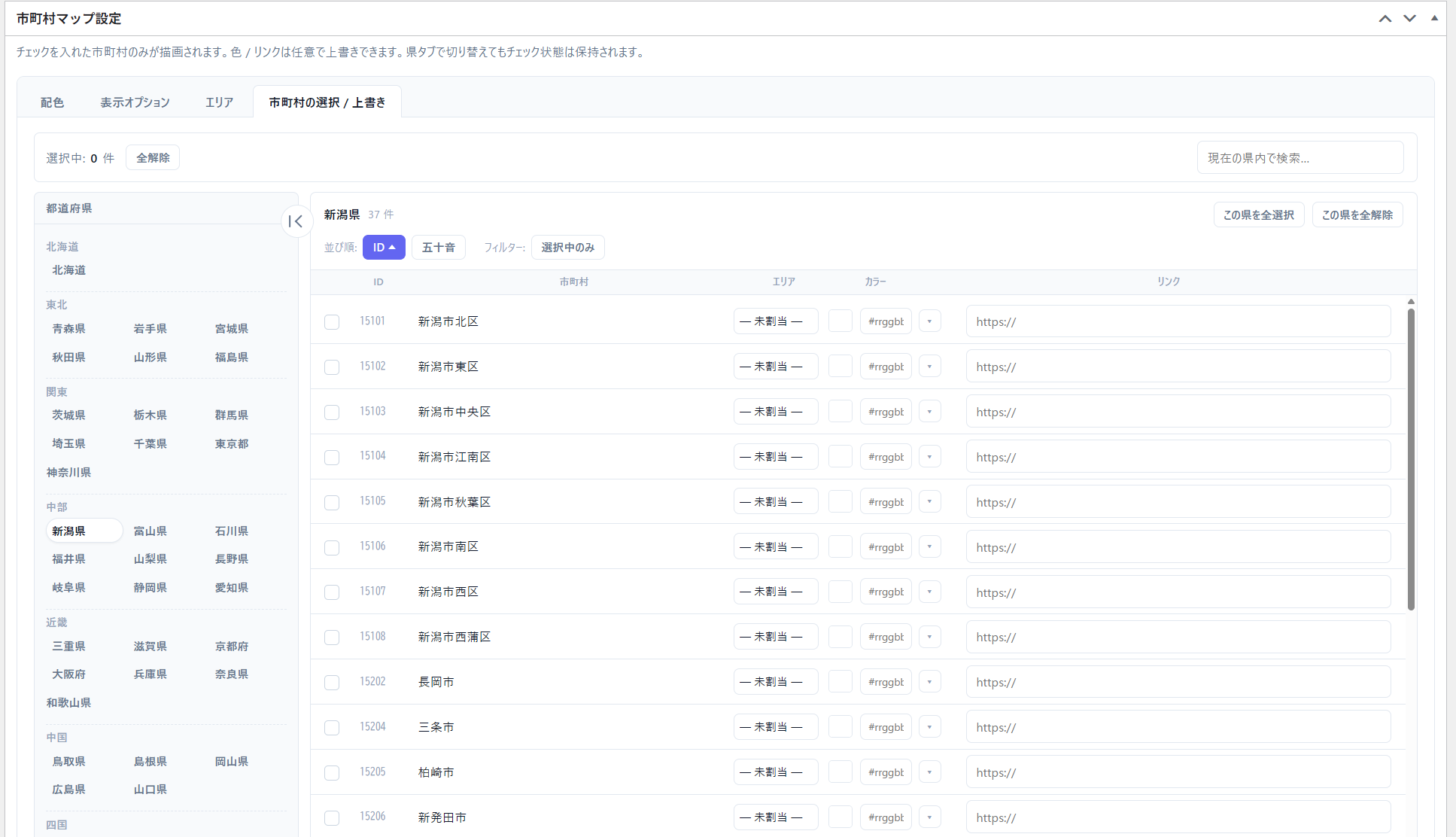Open area dropdown for 長岡市

(776, 682)
